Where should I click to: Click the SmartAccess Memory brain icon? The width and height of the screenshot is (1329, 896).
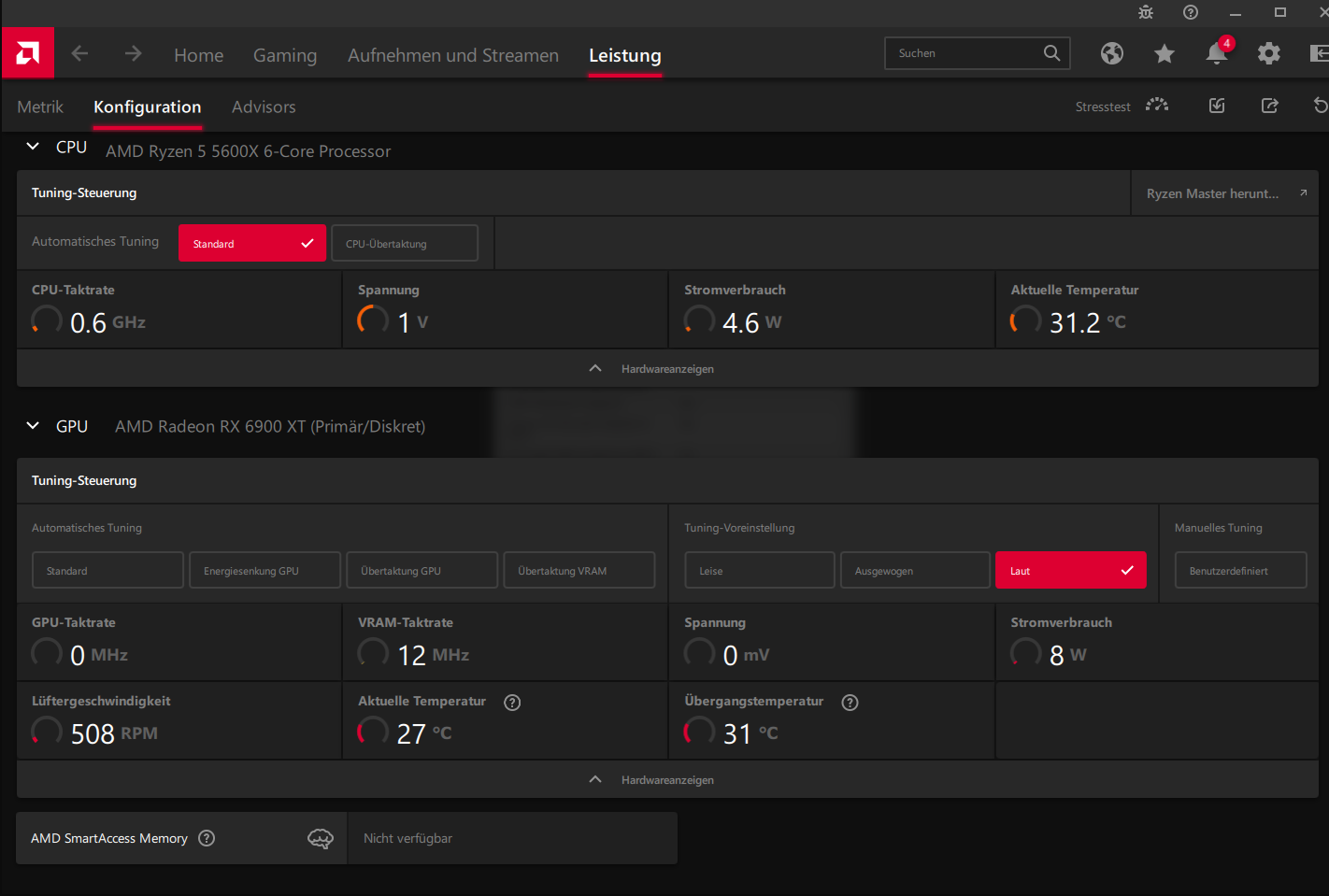coord(321,838)
